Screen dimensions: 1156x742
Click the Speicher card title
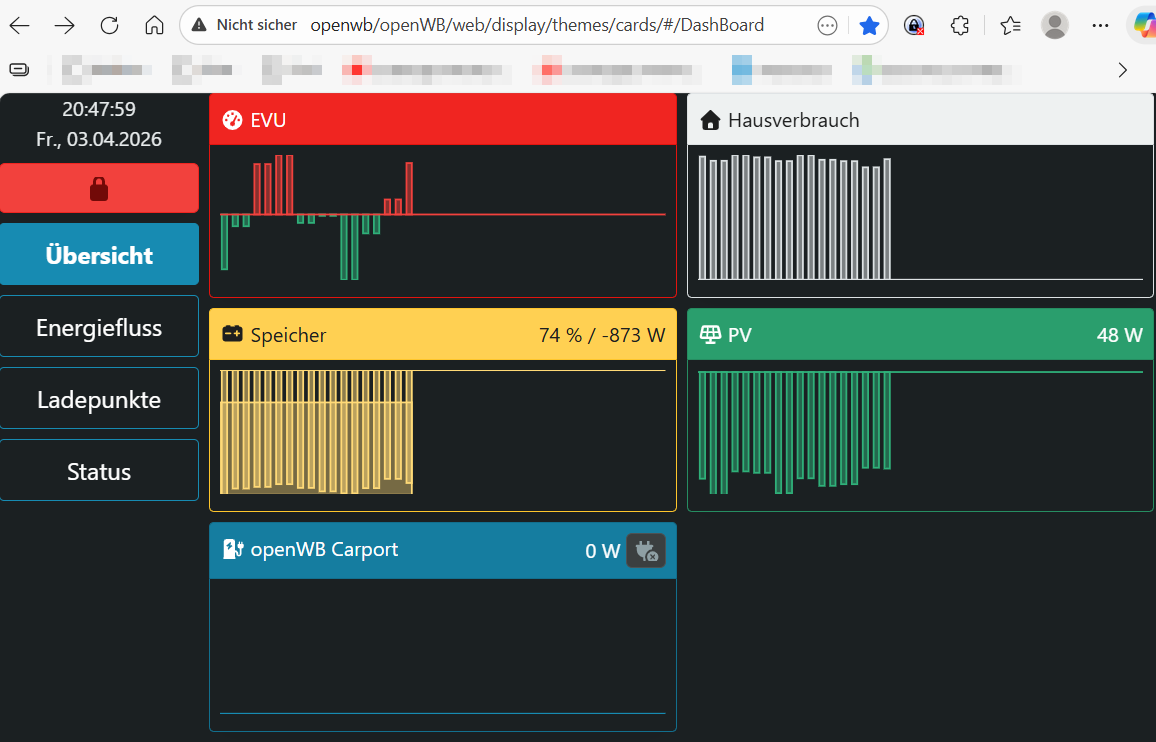click(x=288, y=335)
